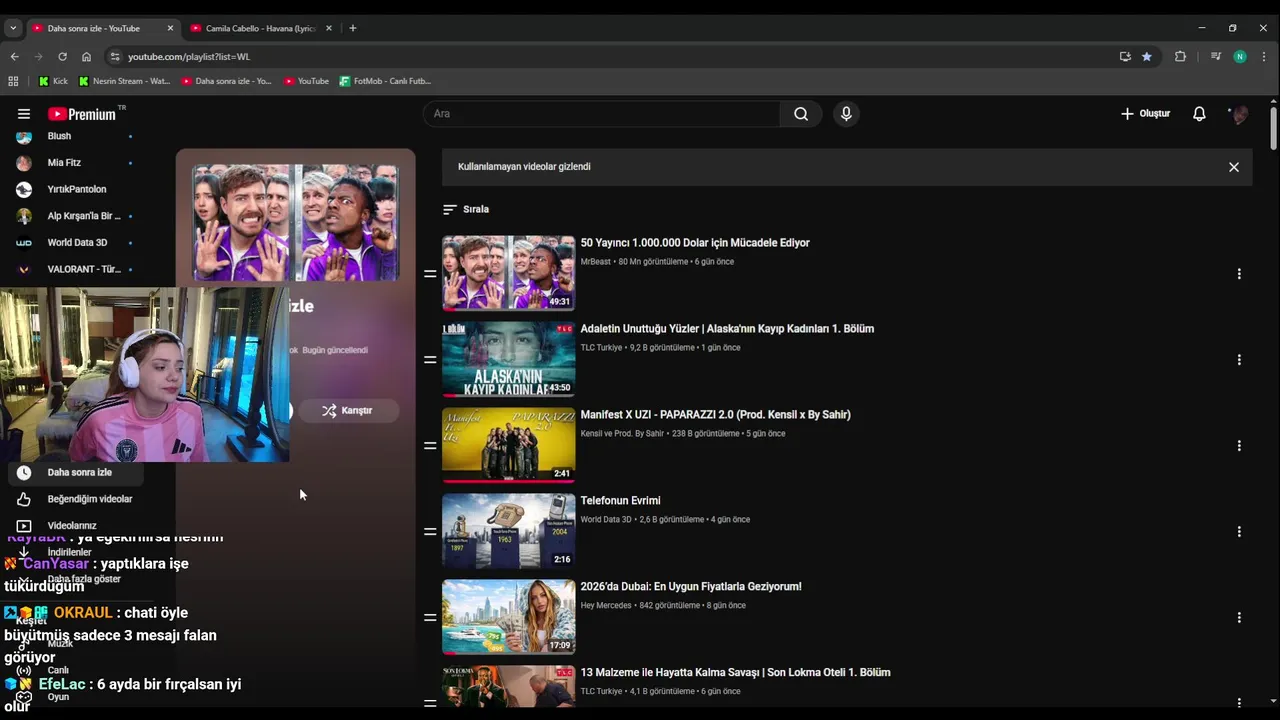This screenshot has width=1280, height=720.
Task: Close the 'Daha sonra izle - YouTube' tab
Action: (x=170, y=28)
